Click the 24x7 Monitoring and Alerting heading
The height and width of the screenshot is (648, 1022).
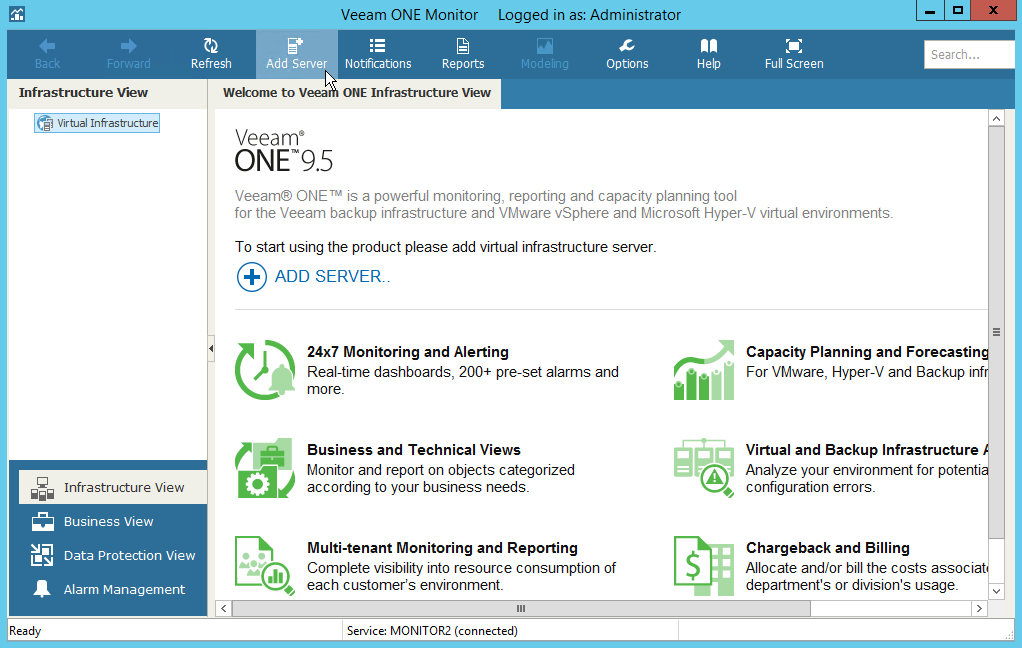408,352
